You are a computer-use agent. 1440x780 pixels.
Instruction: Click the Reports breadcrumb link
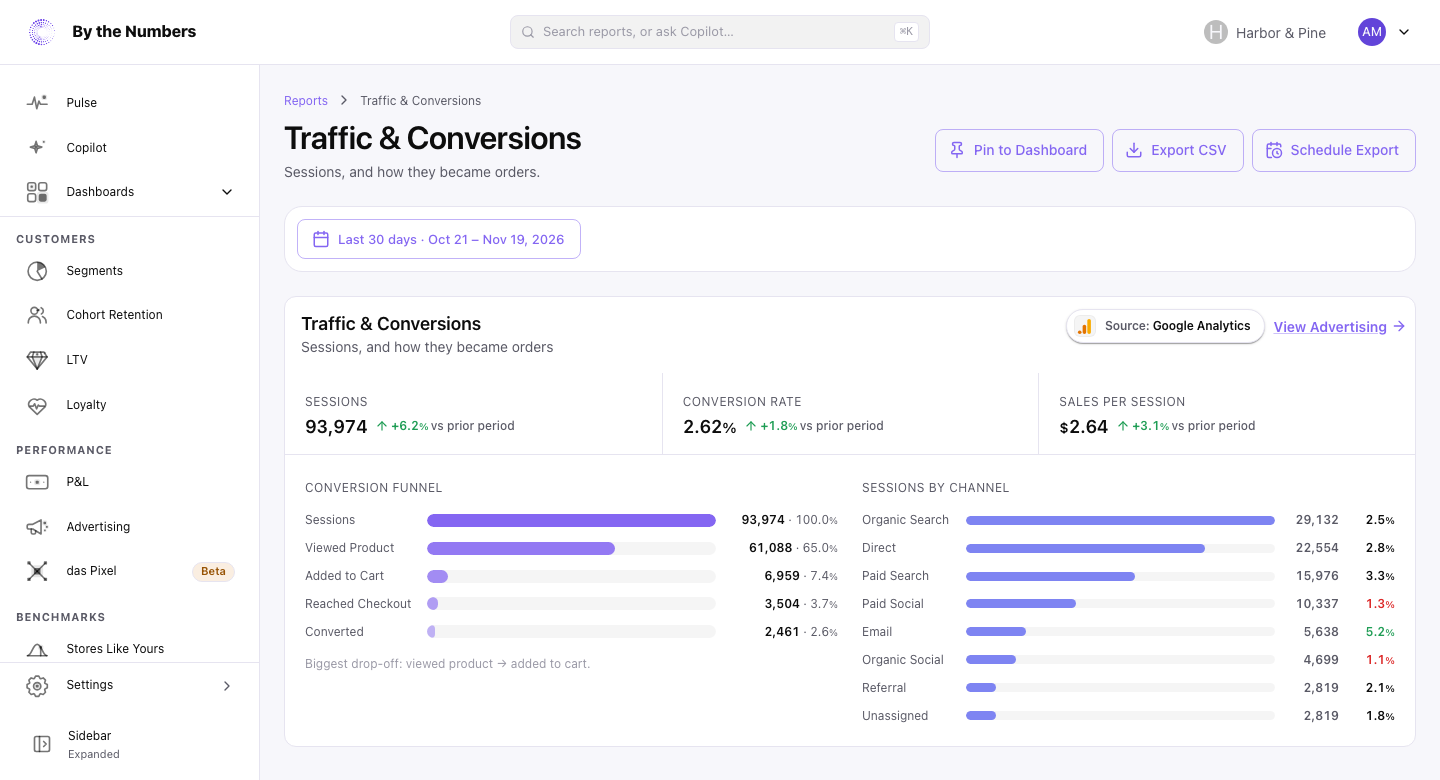[x=306, y=101]
